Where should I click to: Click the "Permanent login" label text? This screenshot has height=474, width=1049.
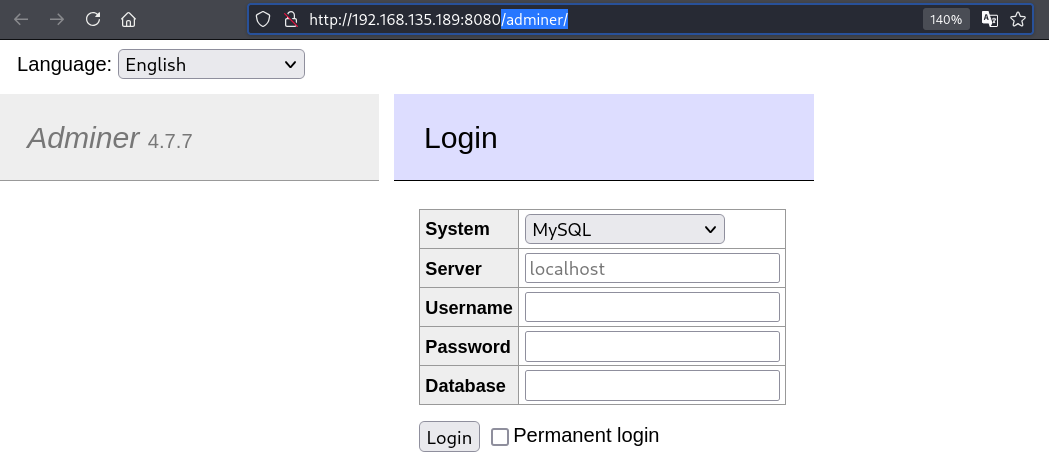pos(586,435)
